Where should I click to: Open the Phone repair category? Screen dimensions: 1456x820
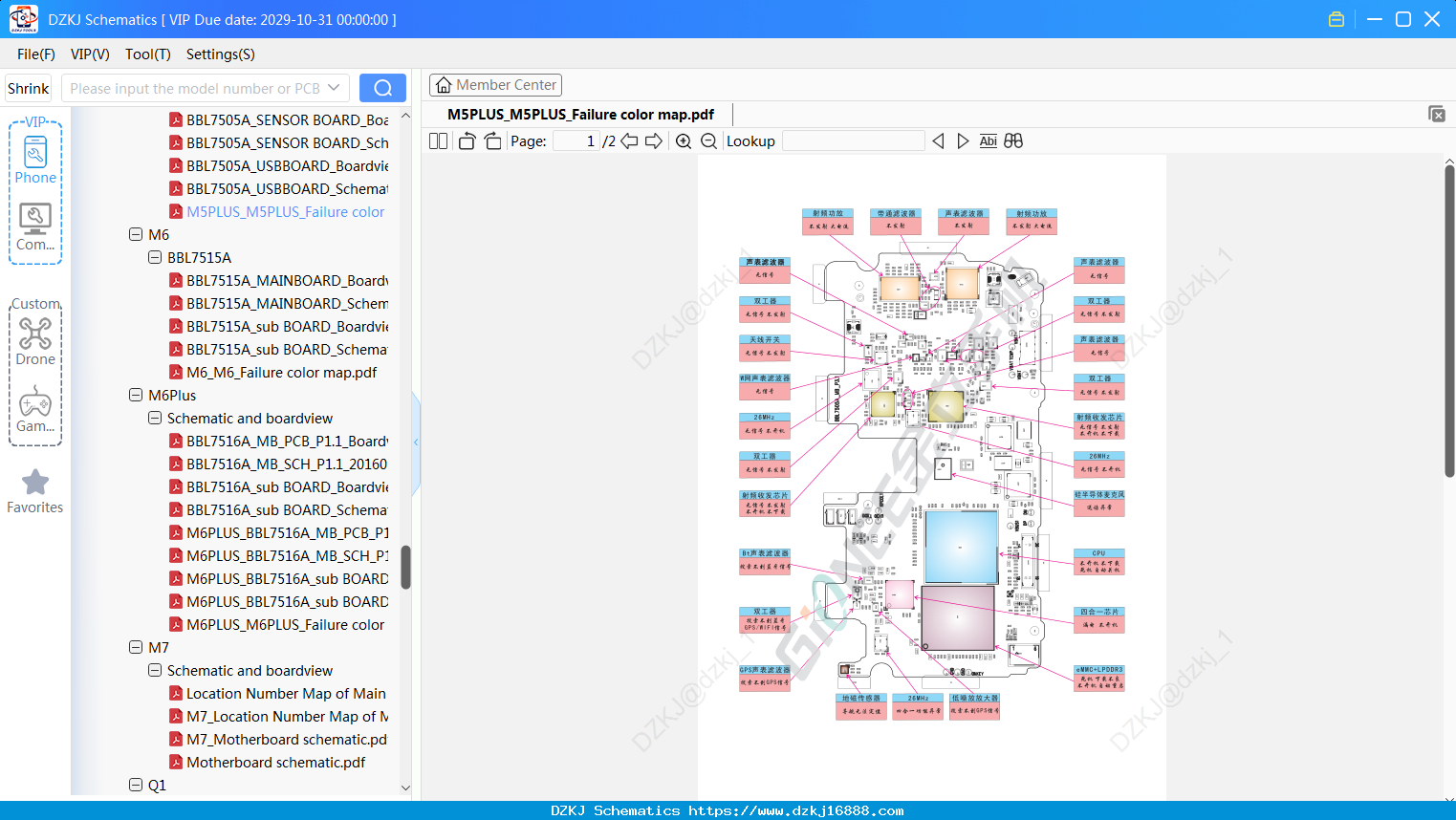(x=35, y=161)
